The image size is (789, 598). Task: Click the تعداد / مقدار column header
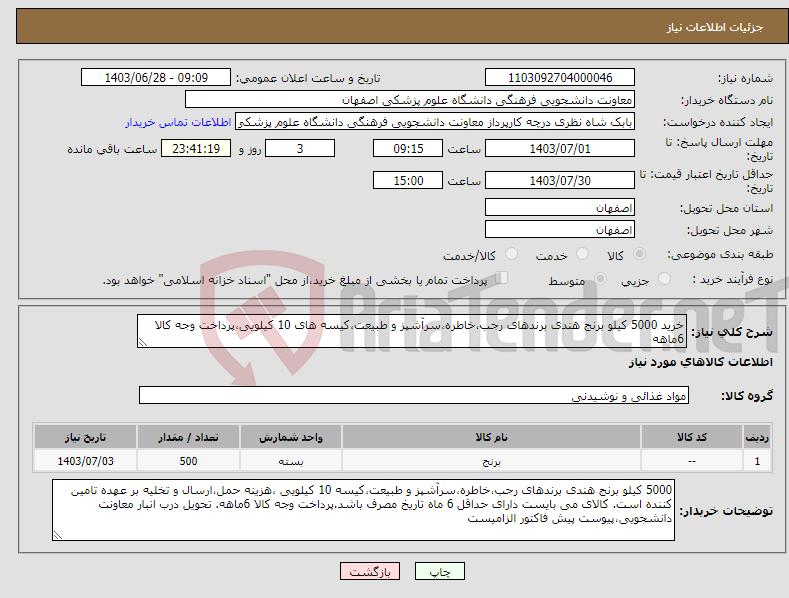pyautogui.click(x=188, y=437)
